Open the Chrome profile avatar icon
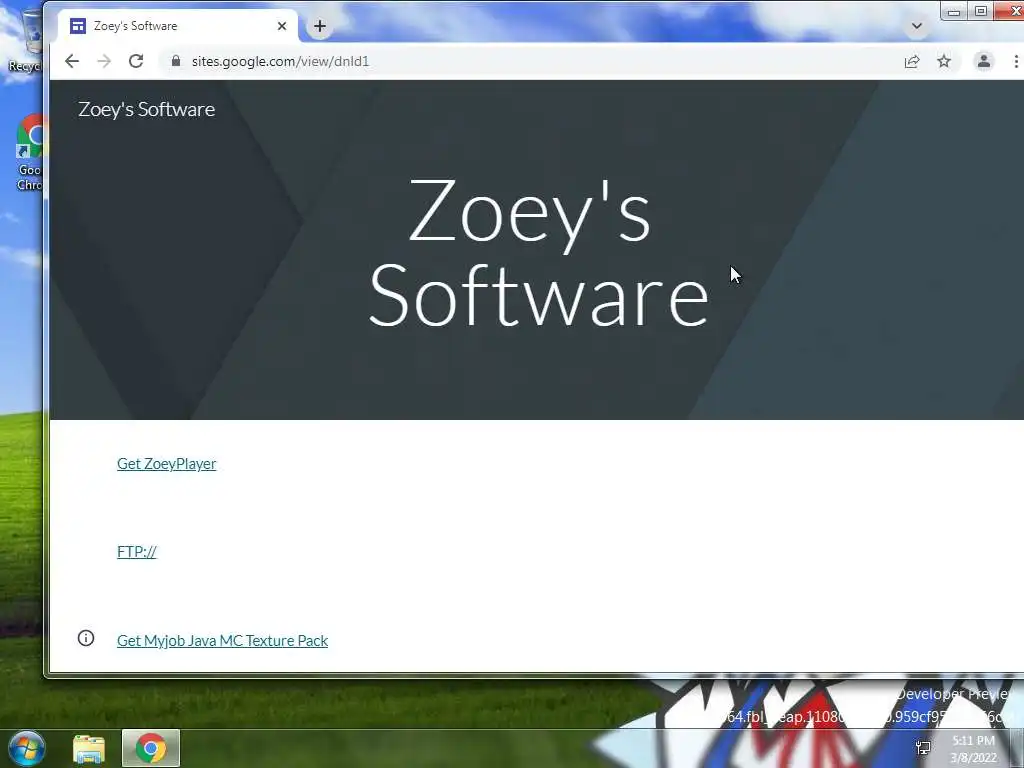Viewport: 1024px width, 768px height. [984, 61]
